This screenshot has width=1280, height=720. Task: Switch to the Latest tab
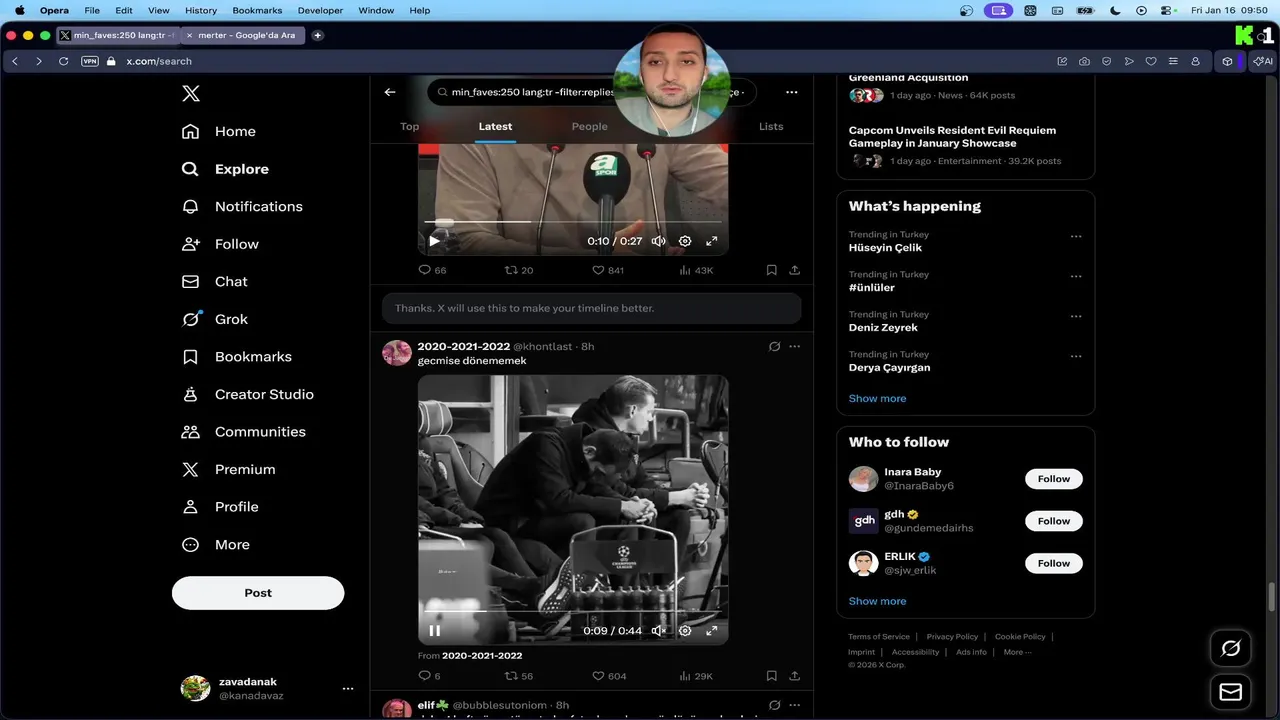(x=495, y=126)
